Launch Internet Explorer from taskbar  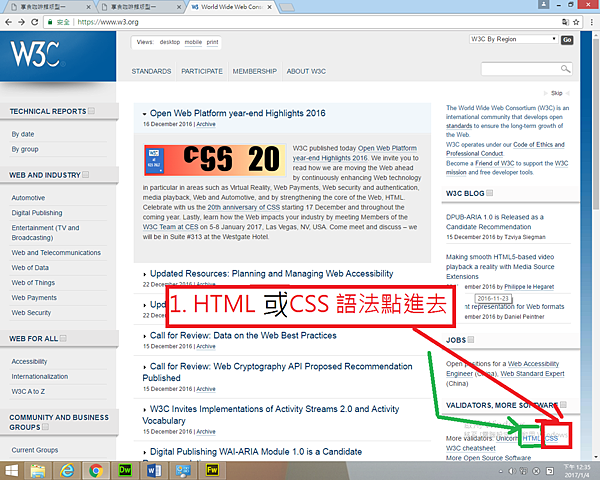[x=67, y=470]
